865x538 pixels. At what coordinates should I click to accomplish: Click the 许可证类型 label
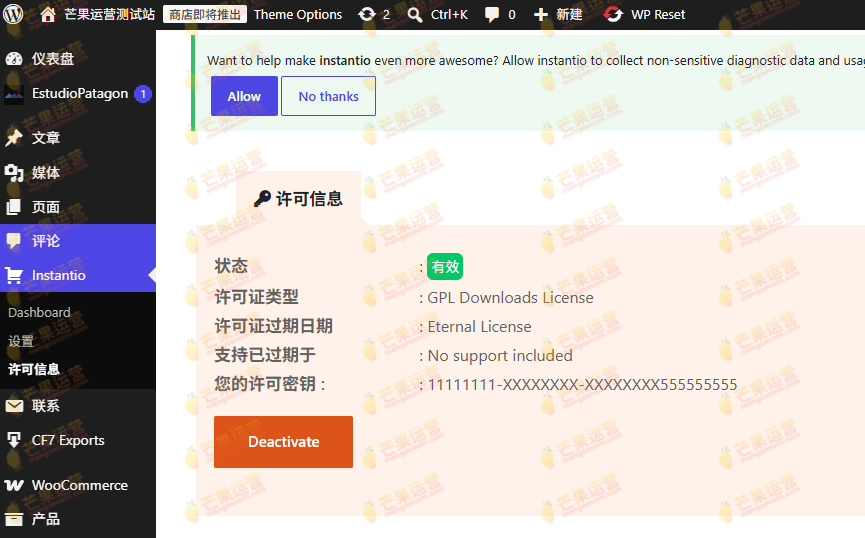click(x=257, y=297)
